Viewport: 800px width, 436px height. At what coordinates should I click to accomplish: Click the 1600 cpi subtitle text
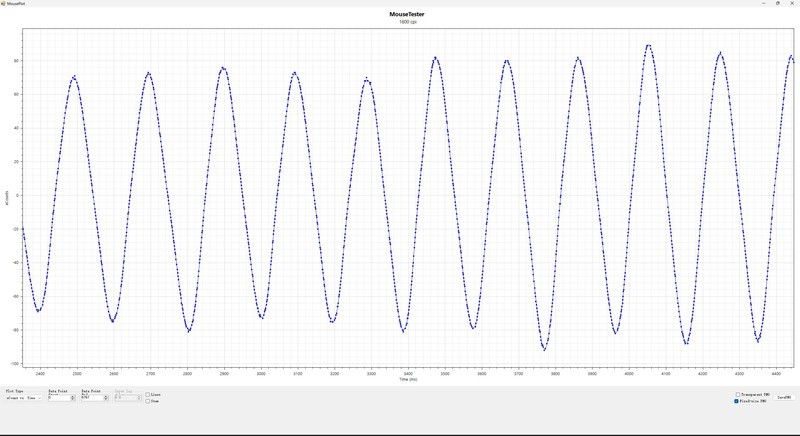[407, 22]
